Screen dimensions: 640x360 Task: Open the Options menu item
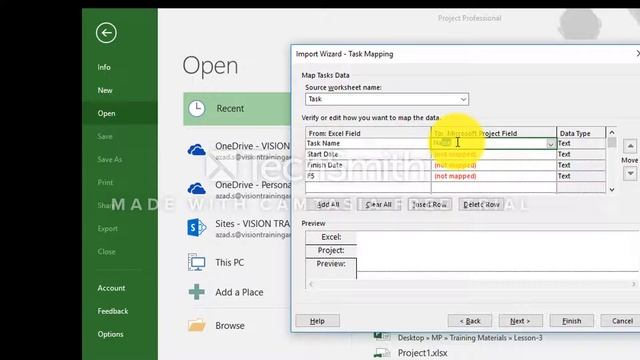click(110, 334)
